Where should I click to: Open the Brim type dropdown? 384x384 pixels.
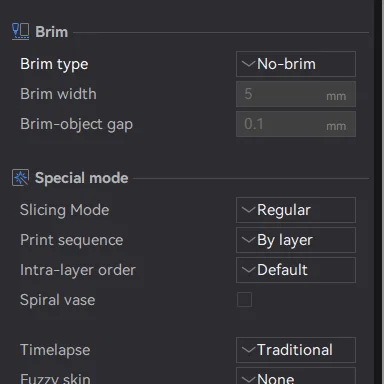296,64
